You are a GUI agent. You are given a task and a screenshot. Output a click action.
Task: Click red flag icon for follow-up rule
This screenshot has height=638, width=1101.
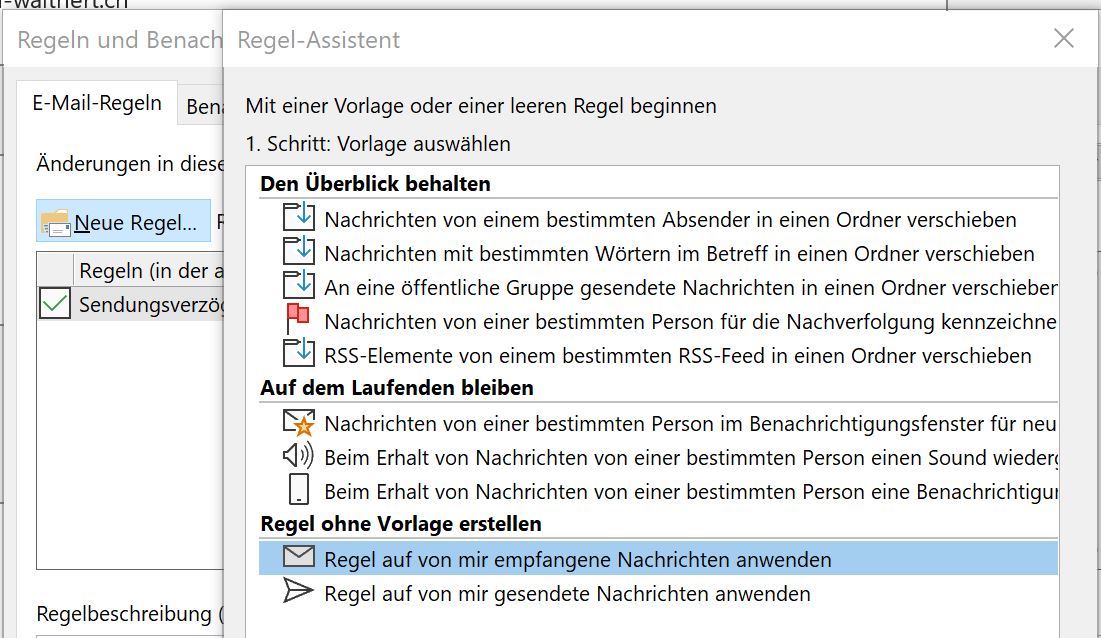tap(298, 319)
